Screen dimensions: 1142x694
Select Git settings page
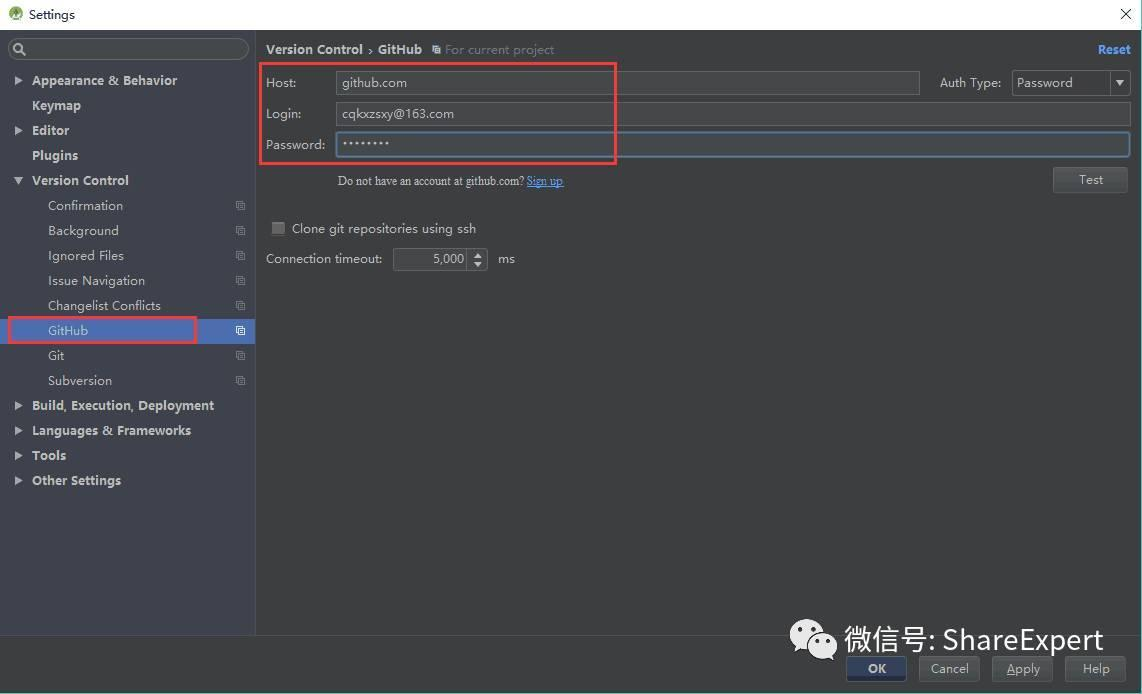point(56,356)
